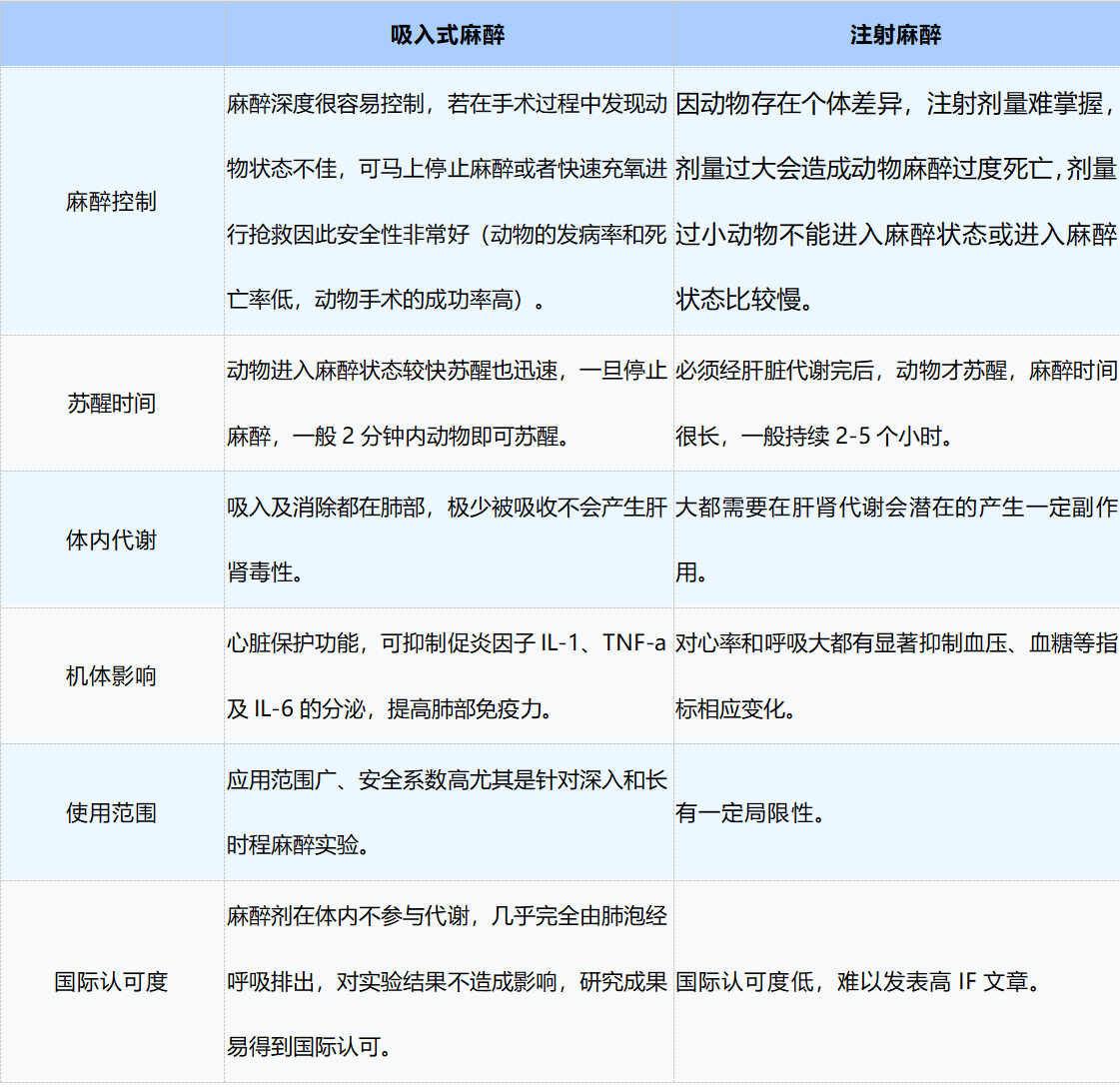Select the 吸入式麻醉 column header
The width and height of the screenshot is (1120, 1087).
(447, 33)
